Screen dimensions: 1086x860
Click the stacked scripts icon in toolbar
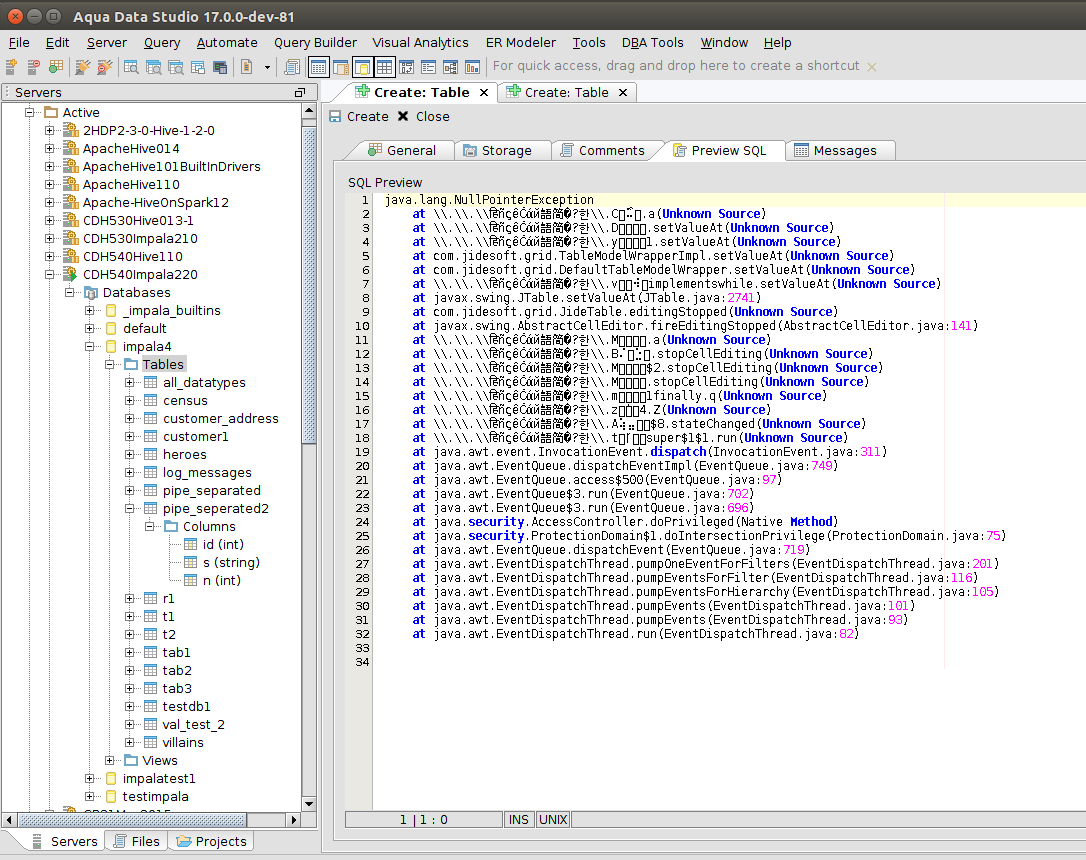point(293,67)
